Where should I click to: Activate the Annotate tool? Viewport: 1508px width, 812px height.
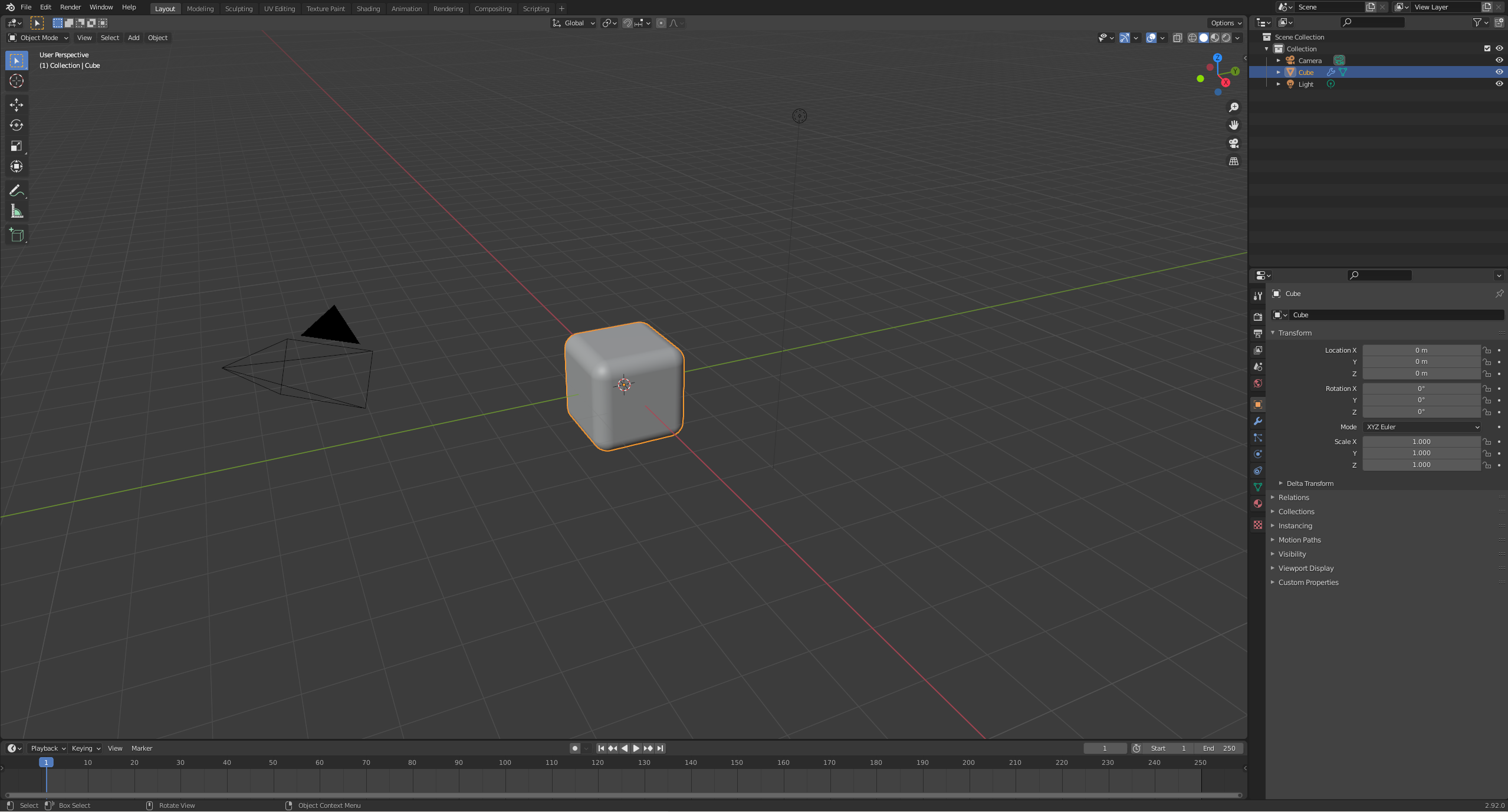point(16,190)
